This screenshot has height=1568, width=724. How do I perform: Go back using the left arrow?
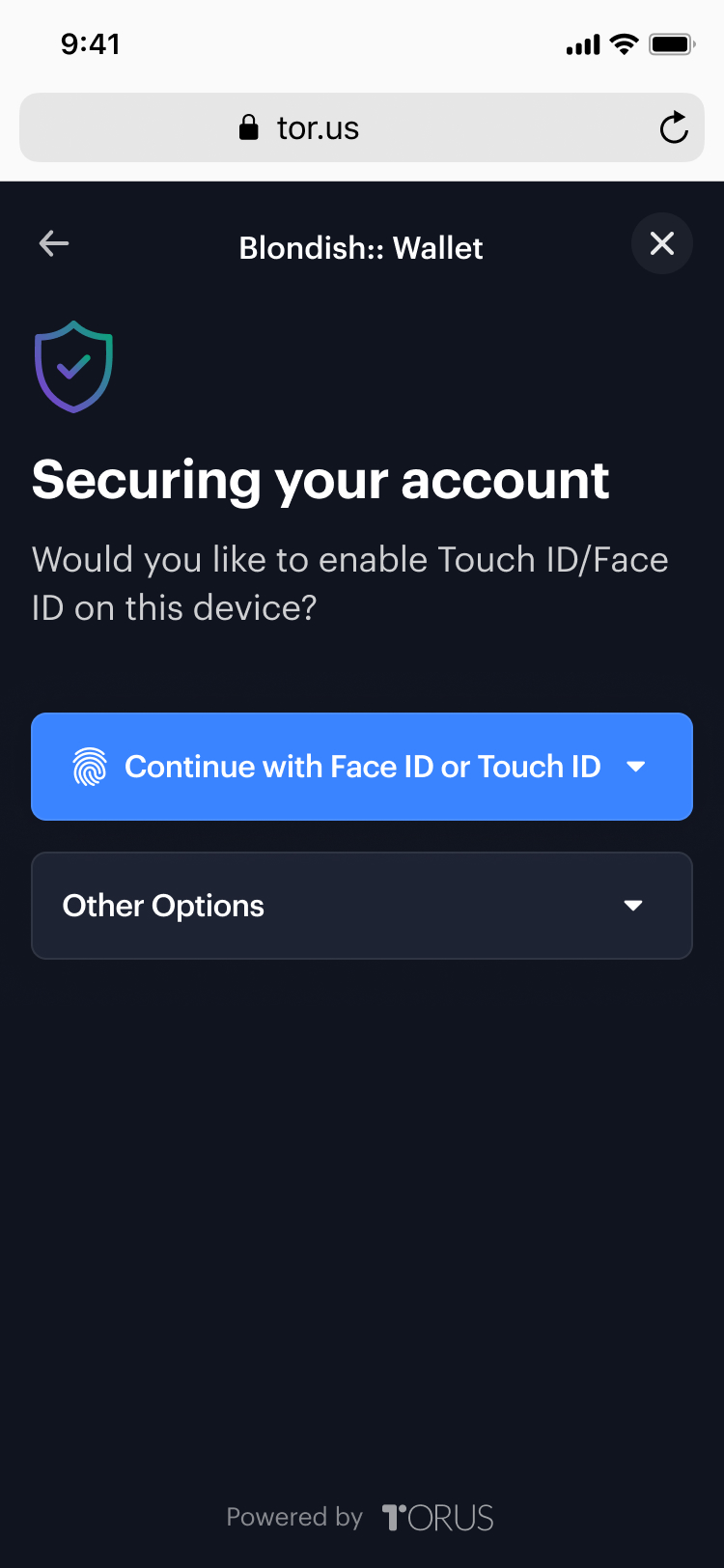pos(54,244)
